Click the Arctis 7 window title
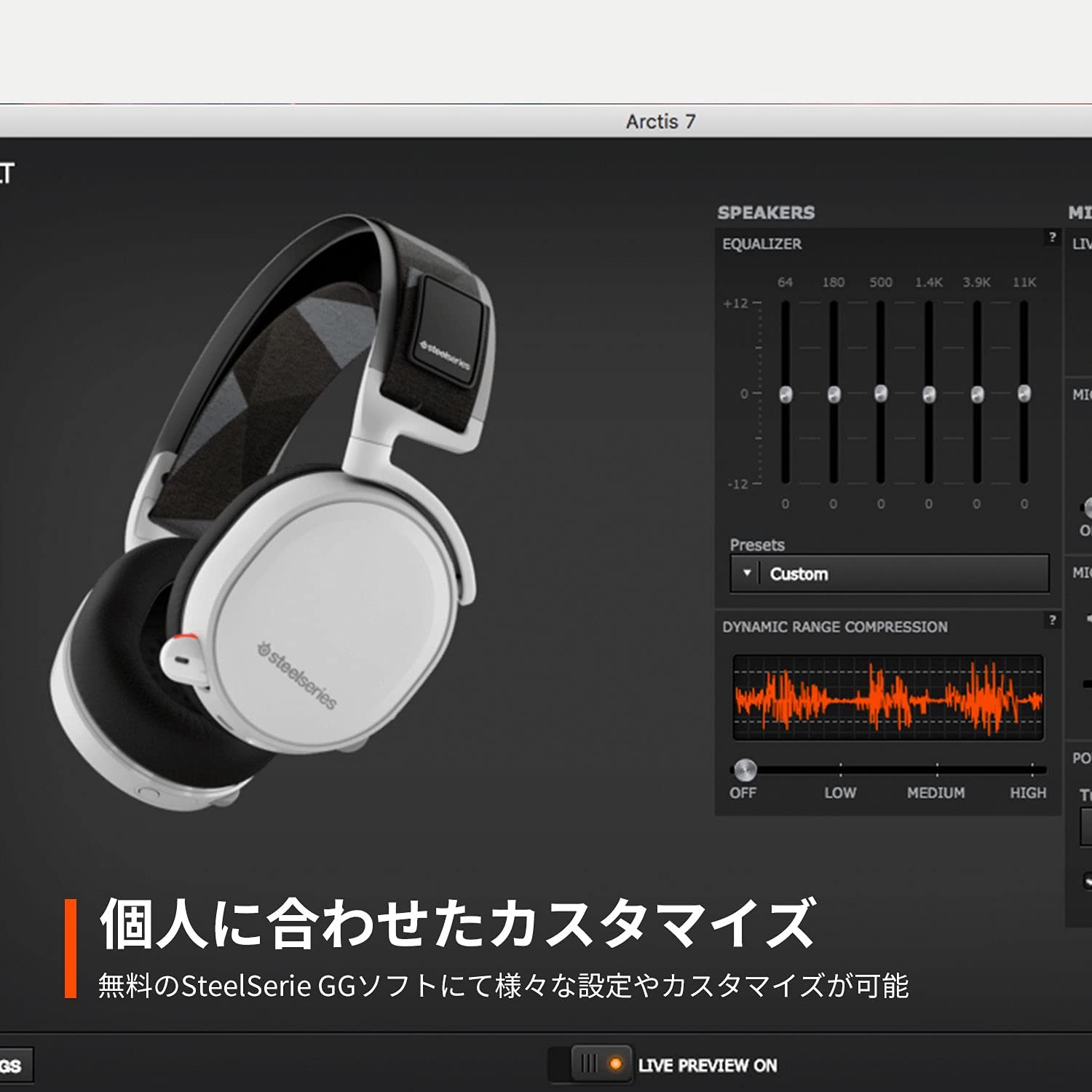The width and height of the screenshot is (1092, 1092). 660,122
